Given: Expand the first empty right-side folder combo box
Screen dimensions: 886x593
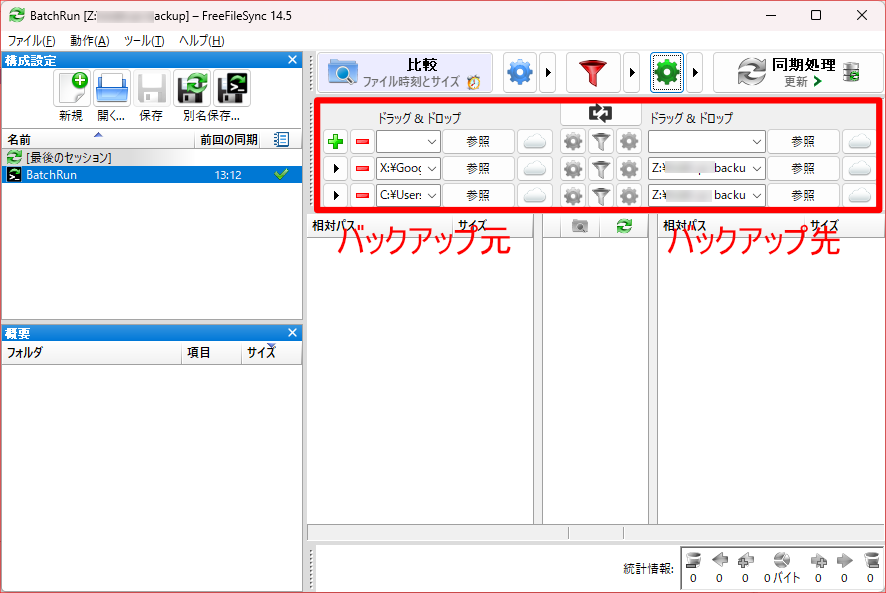Looking at the screenshot, I should (x=756, y=142).
